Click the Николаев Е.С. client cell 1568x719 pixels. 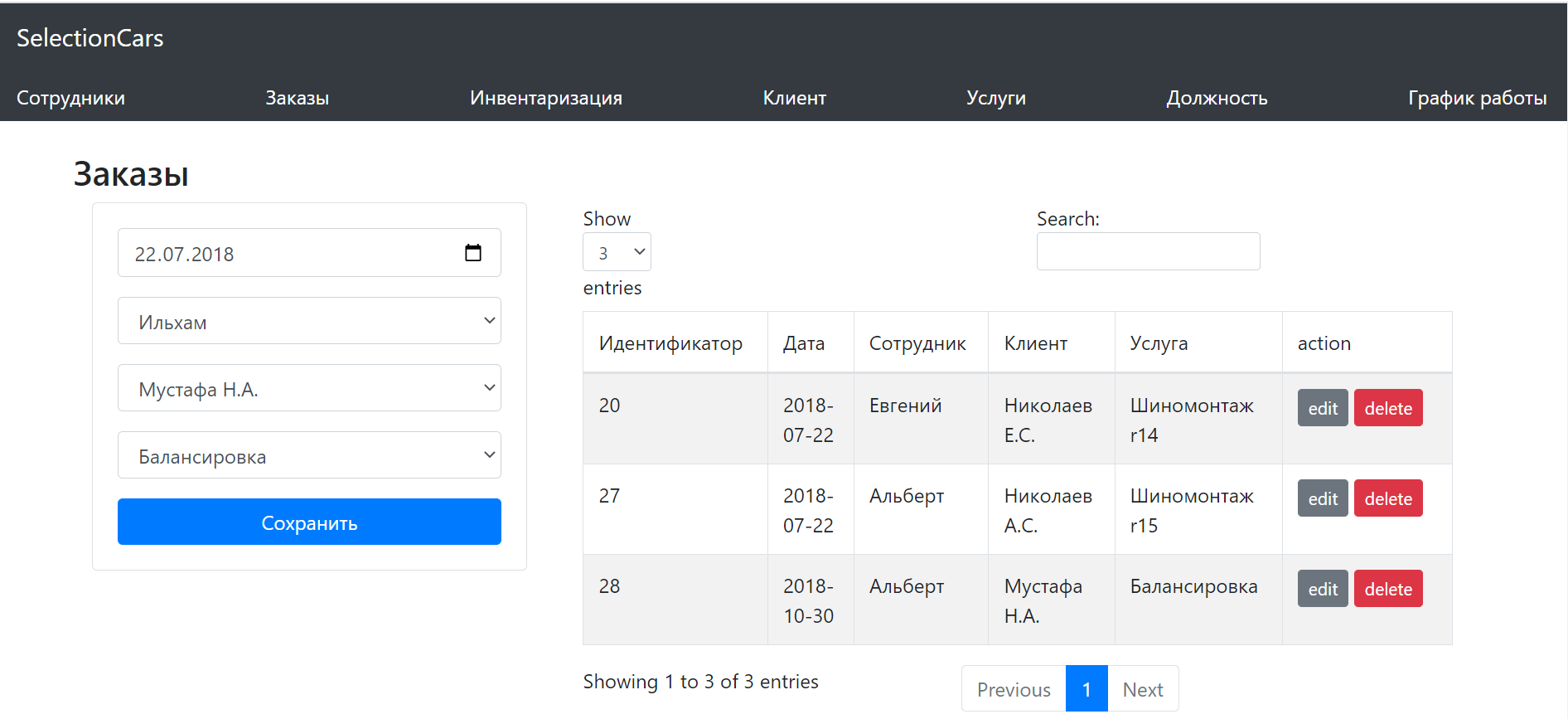1052,419
